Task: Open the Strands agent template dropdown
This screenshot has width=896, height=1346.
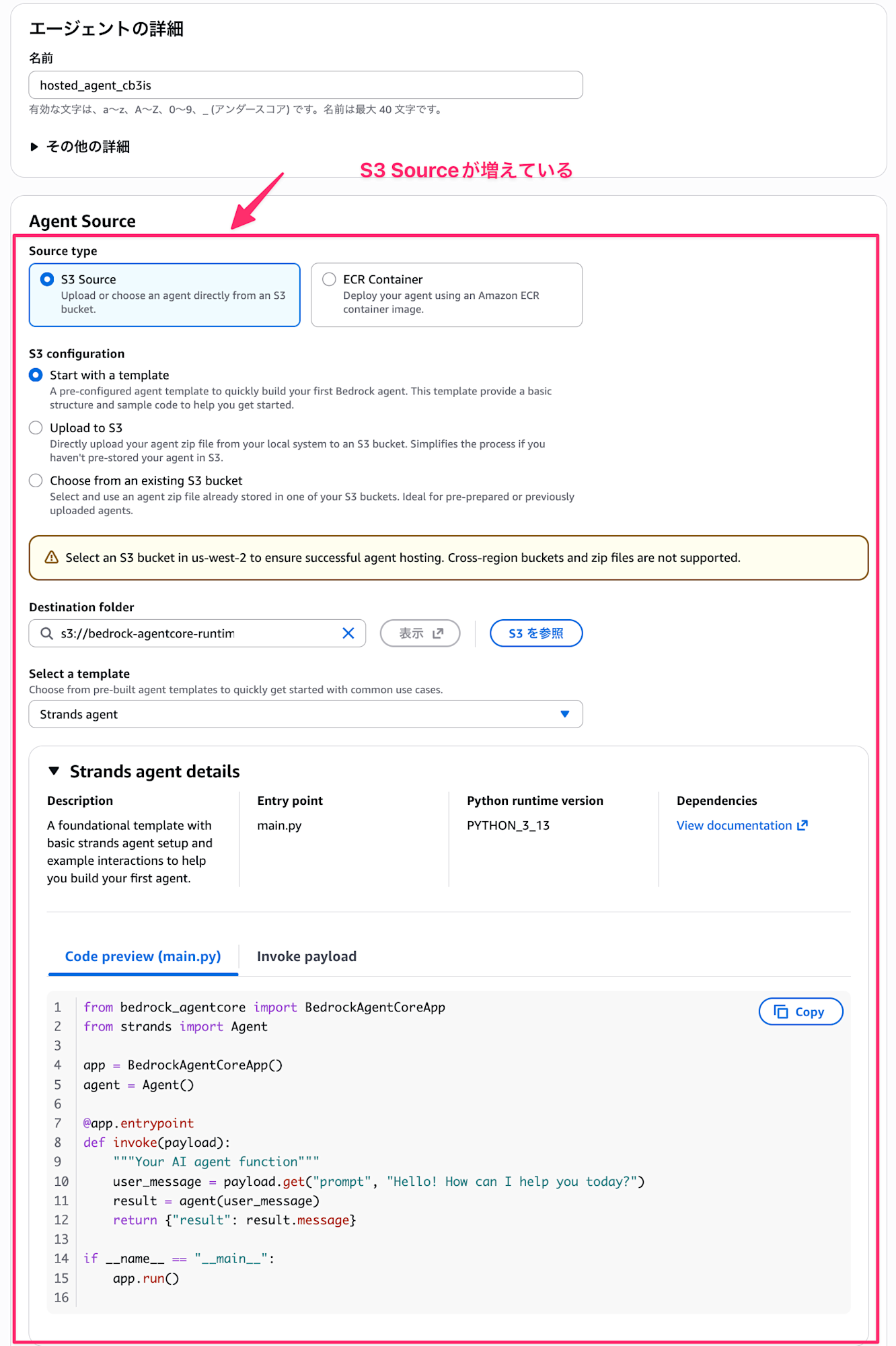Action: coord(305,714)
